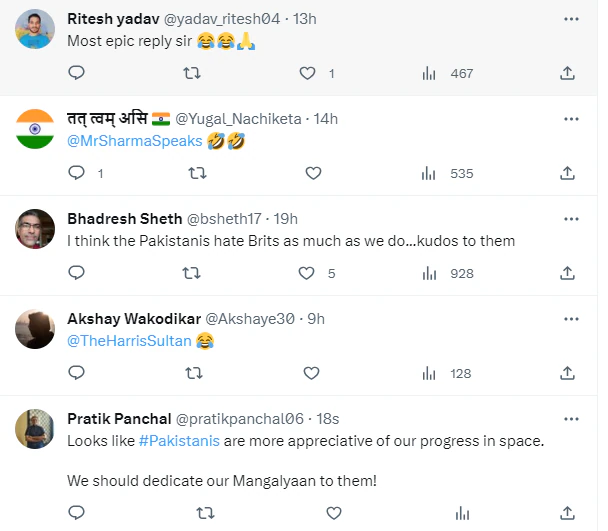The height and width of the screenshot is (531, 608).
Task: Open more options on Pratik Panchal's tweet
Action: (x=571, y=418)
